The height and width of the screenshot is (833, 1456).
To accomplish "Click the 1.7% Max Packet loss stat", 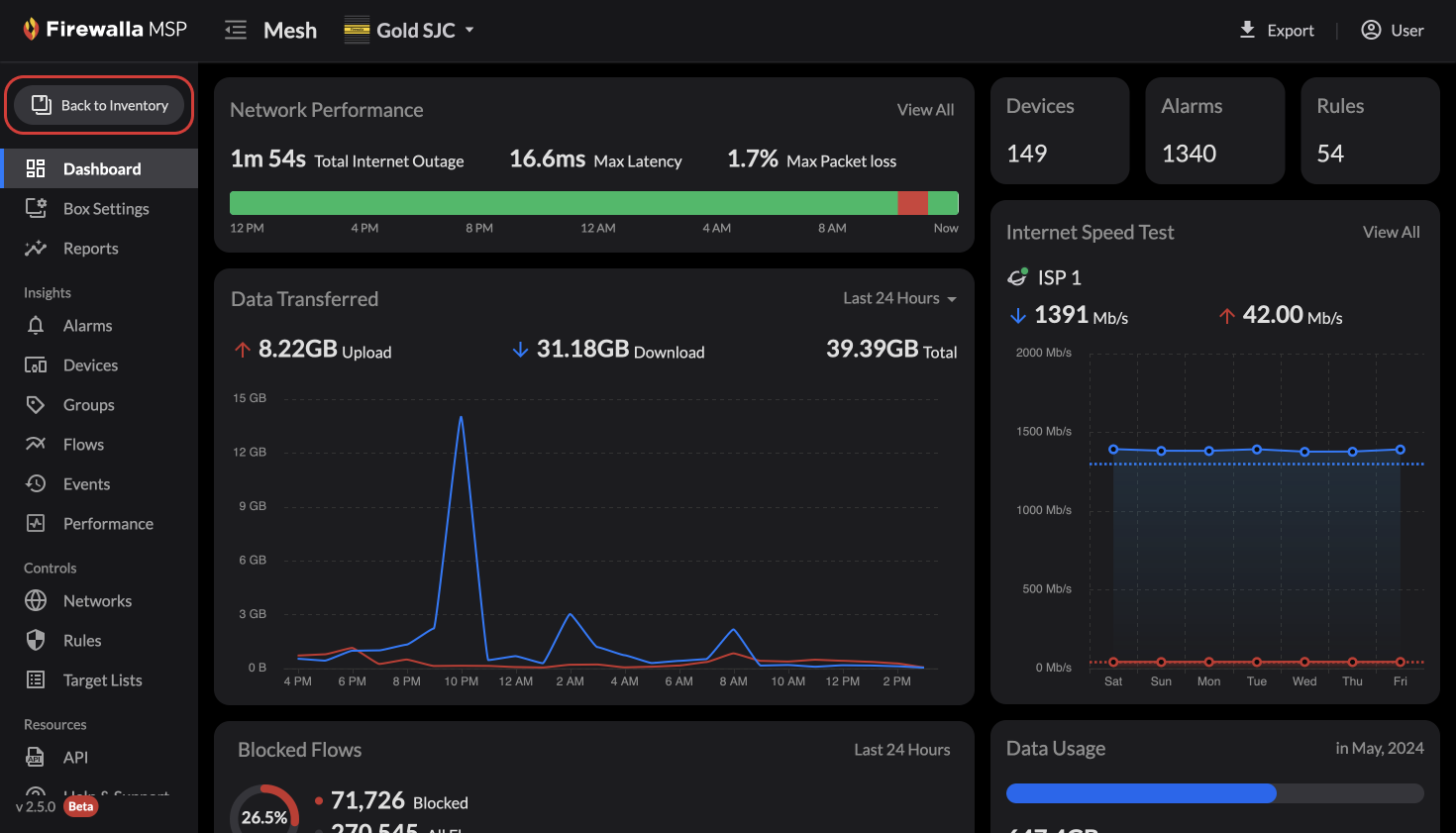I will [x=811, y=159].
